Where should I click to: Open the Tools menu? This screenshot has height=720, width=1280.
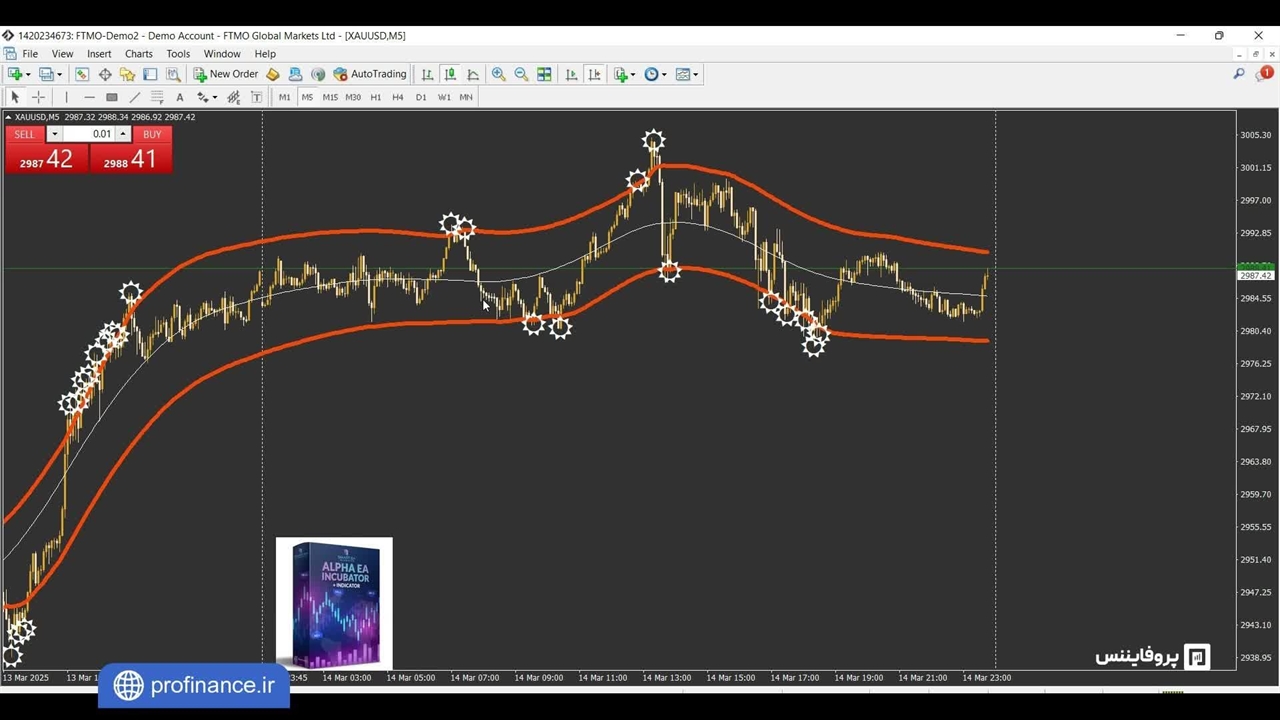click(x=178, y=54)
